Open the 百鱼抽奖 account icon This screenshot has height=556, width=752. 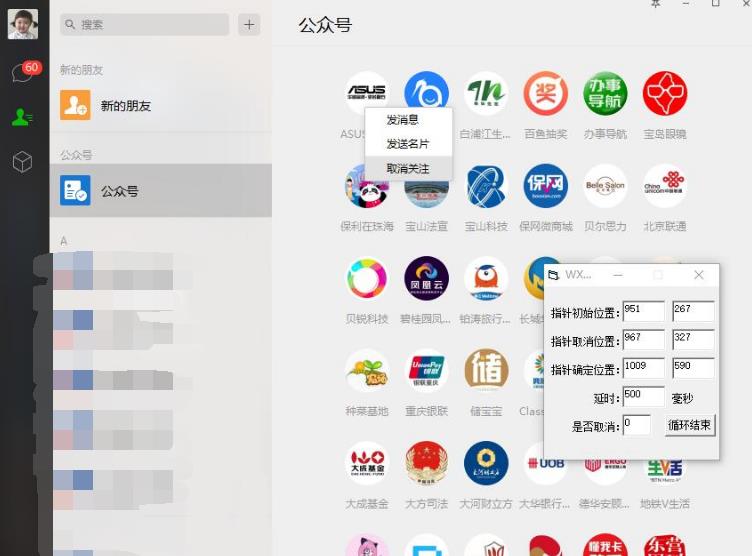[545, 94]
